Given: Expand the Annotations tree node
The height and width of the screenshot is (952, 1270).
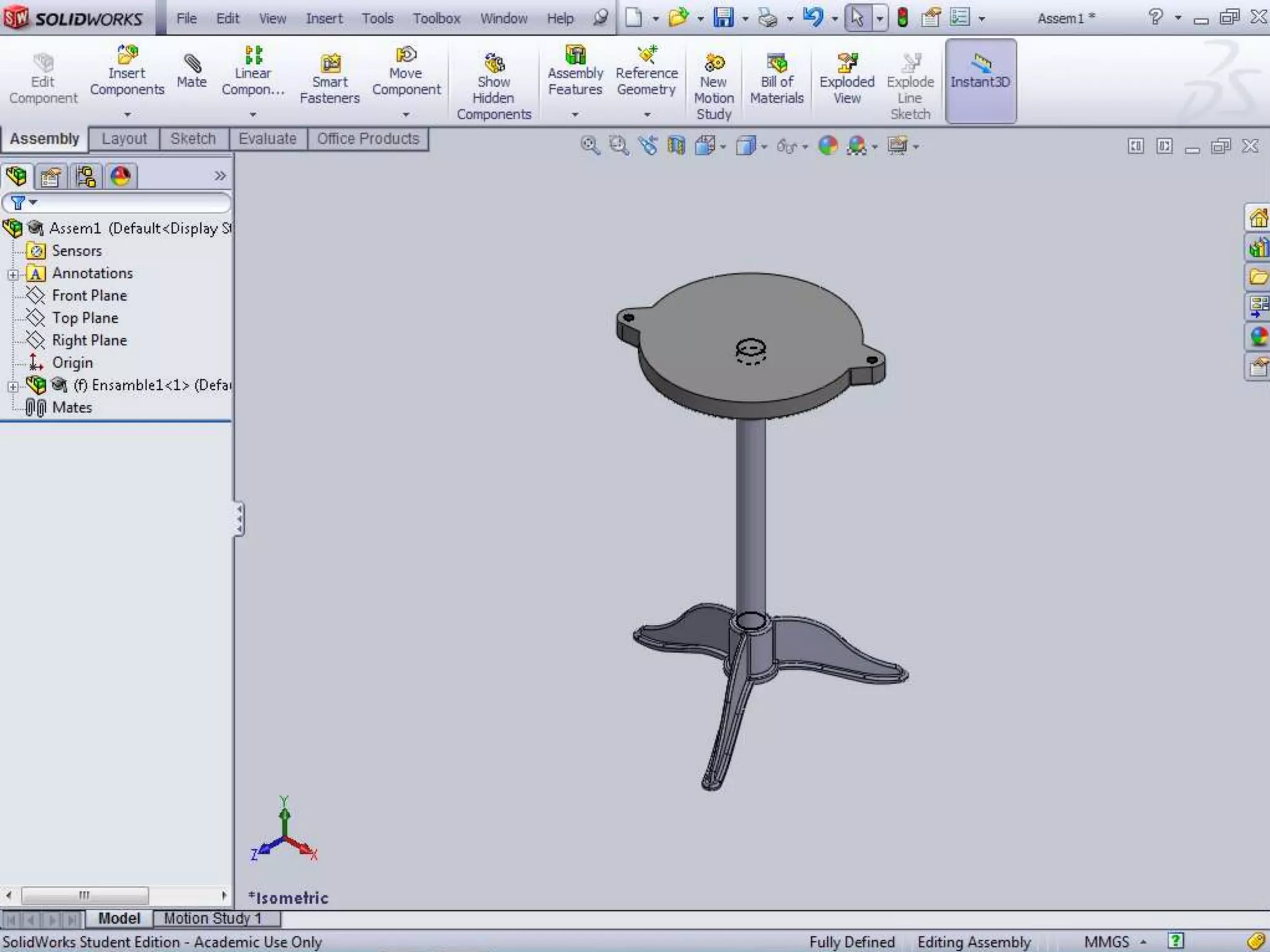Looking at the screenshot, I should (x=12, y=274).
